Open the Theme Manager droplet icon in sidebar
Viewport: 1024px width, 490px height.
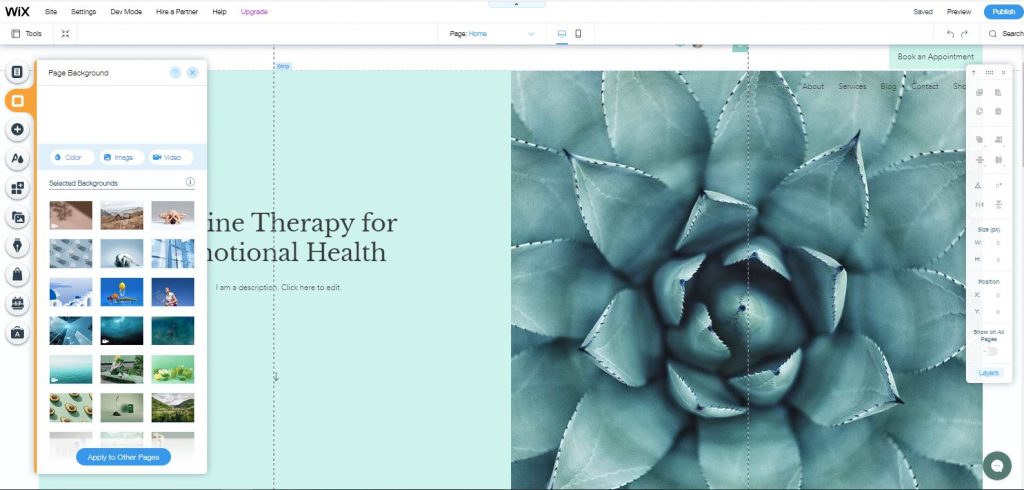coord(18,159)
